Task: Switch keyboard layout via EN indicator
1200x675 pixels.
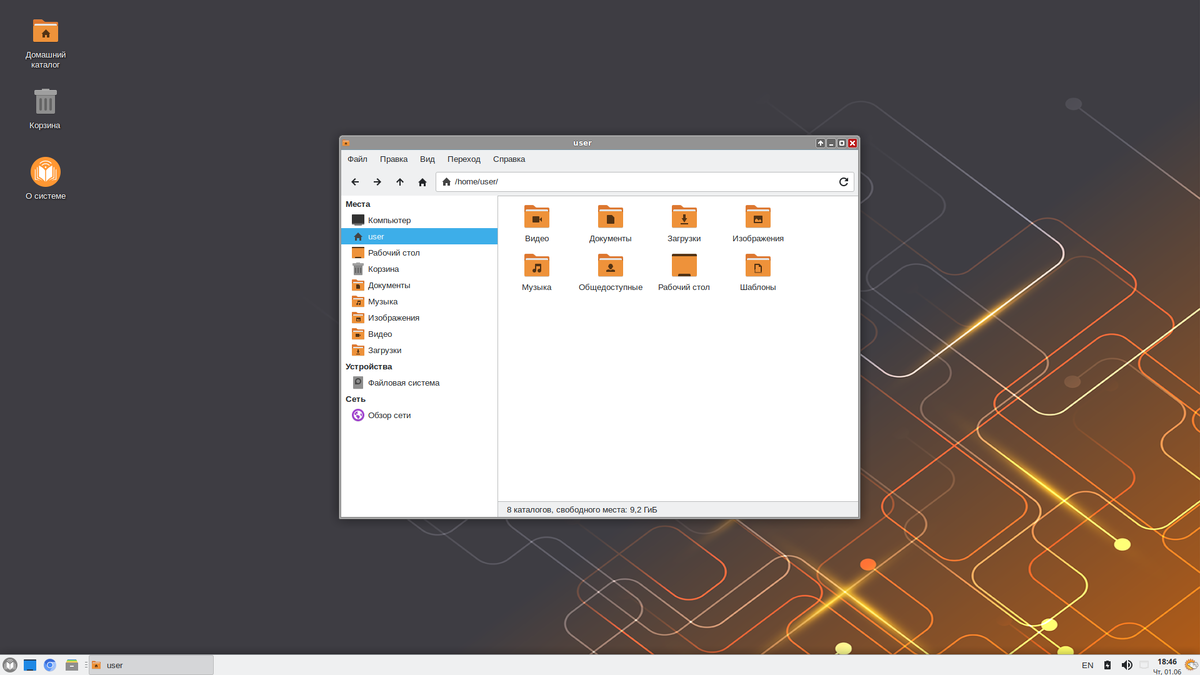Action: coord(1087,665)
